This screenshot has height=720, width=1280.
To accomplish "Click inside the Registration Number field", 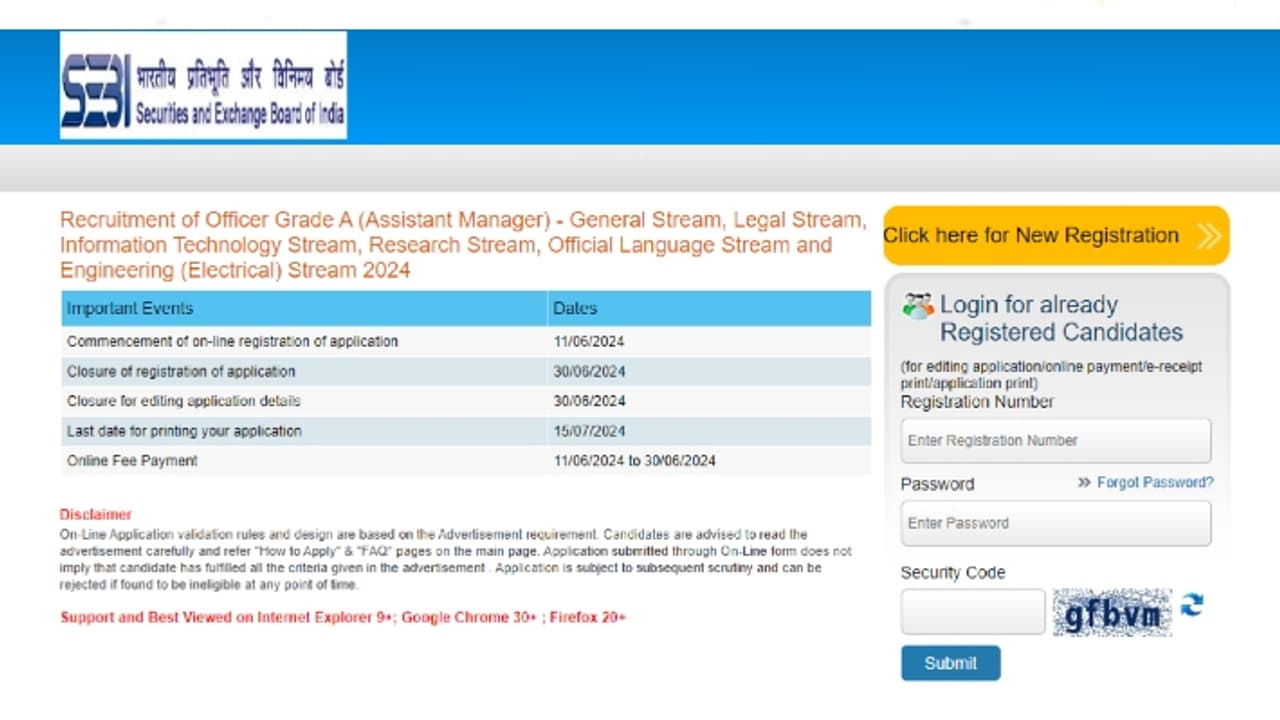I will [x=1055, y=440].
